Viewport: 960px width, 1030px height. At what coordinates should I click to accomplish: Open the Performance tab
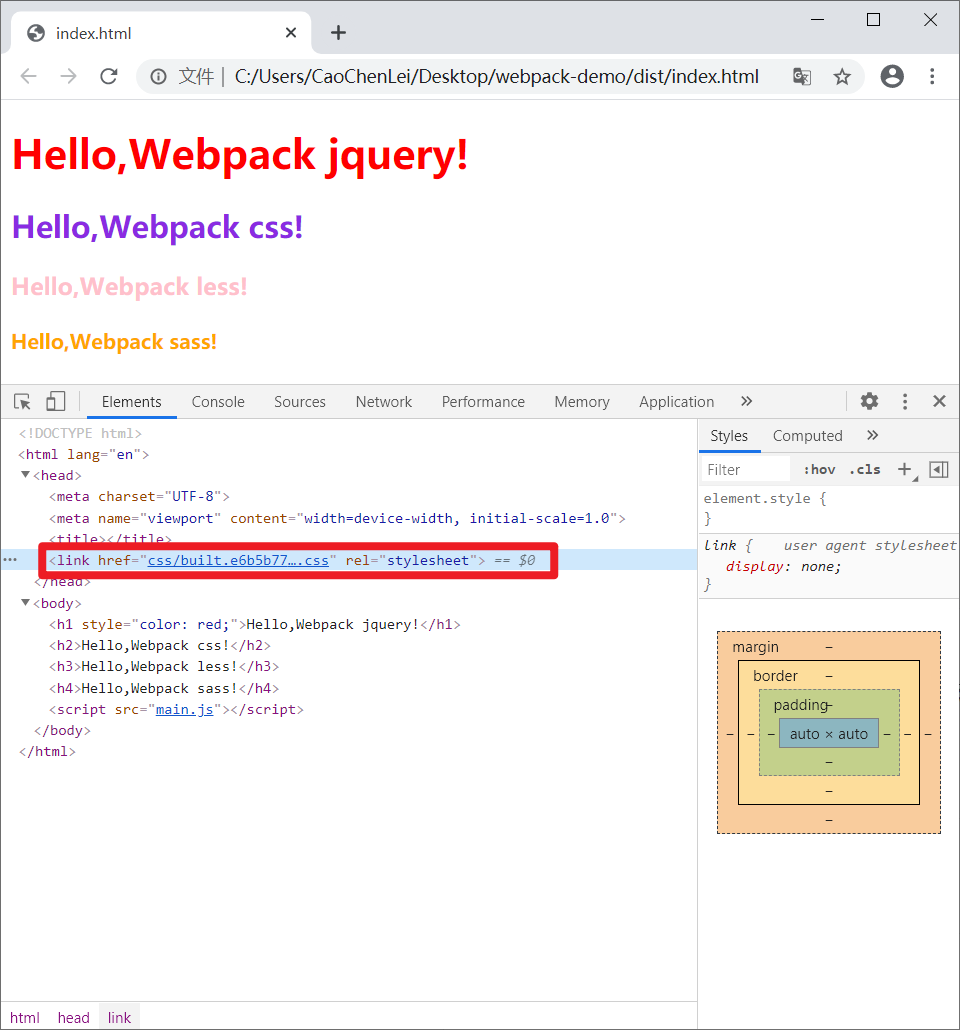point(483,402)
